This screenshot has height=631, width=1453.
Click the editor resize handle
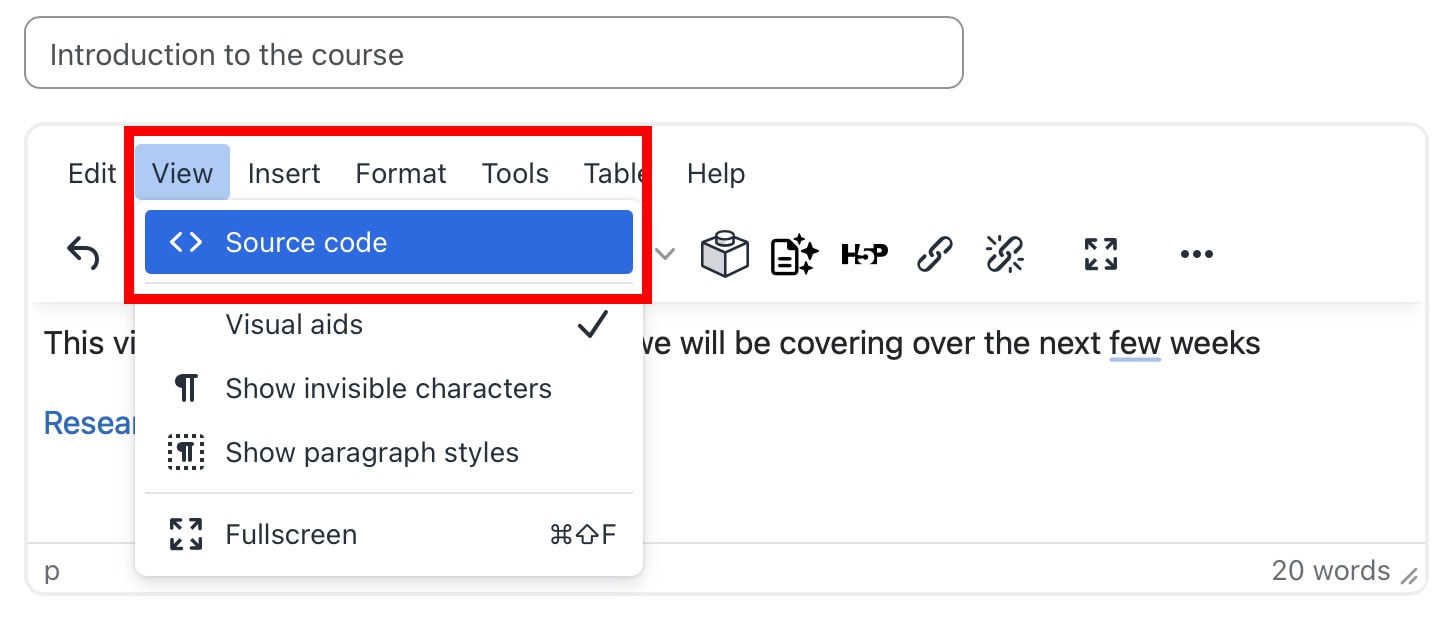click(1409, 576)
